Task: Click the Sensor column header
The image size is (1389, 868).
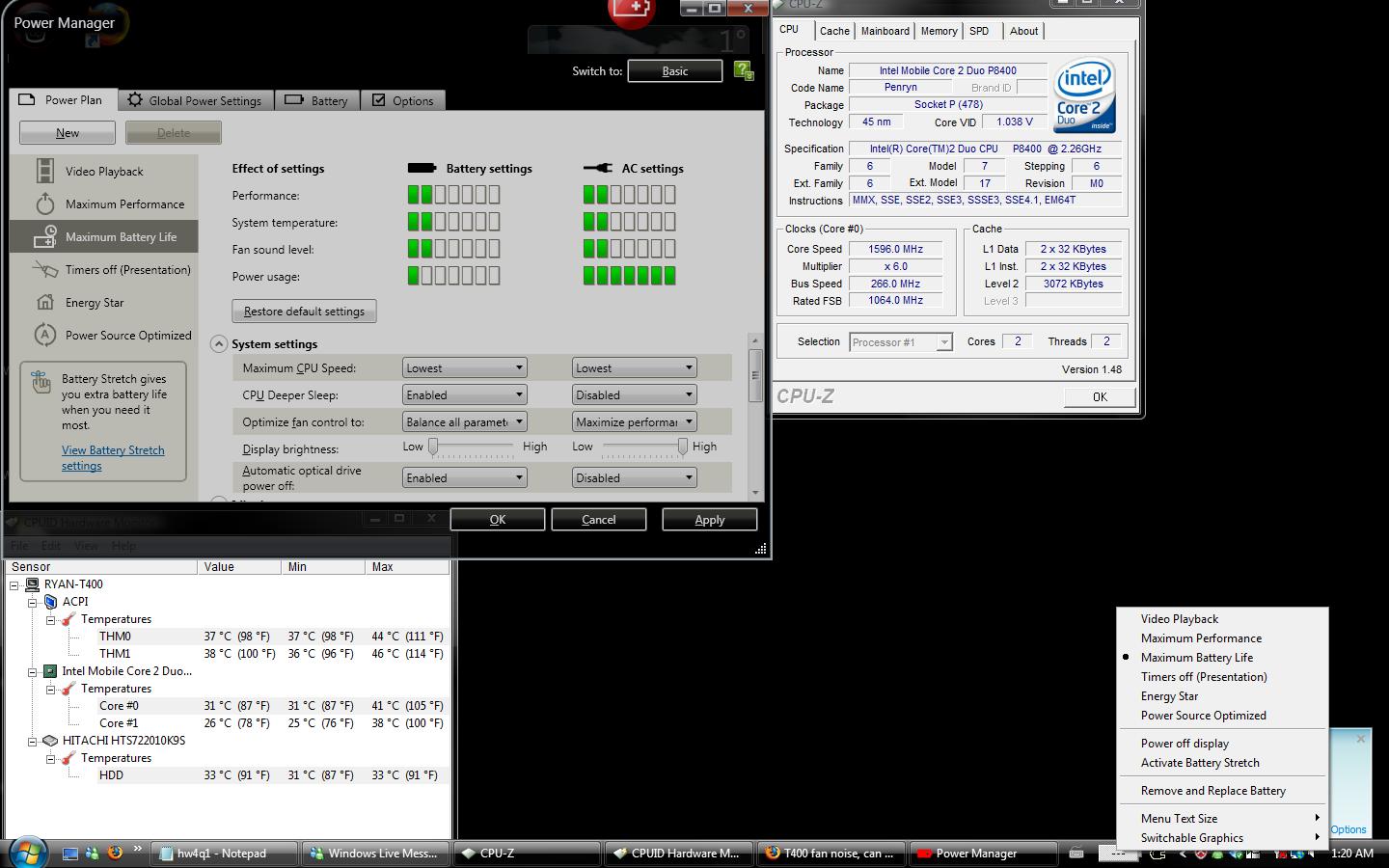Action: (x=101, y=567)
